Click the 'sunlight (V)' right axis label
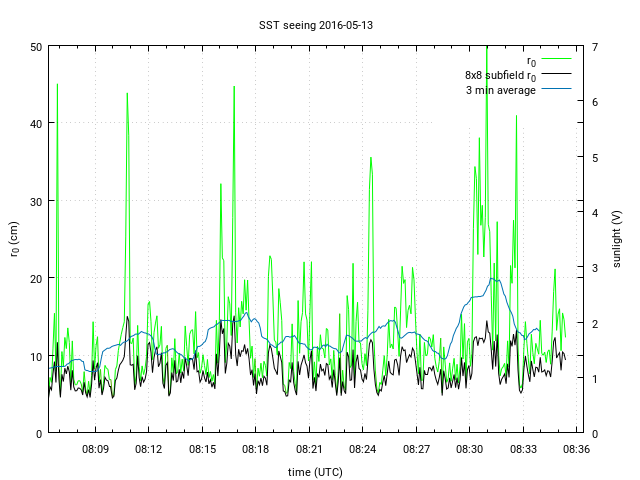 click(616, 239)
